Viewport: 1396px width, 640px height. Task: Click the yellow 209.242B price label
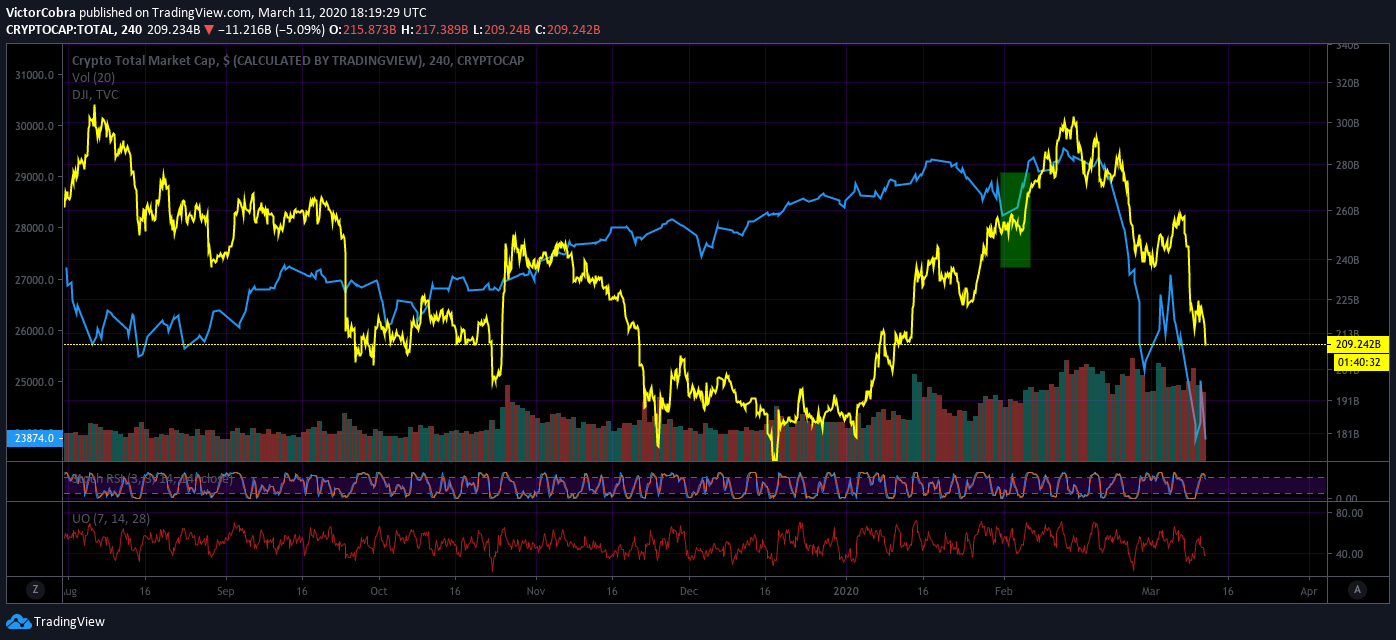1357,345
